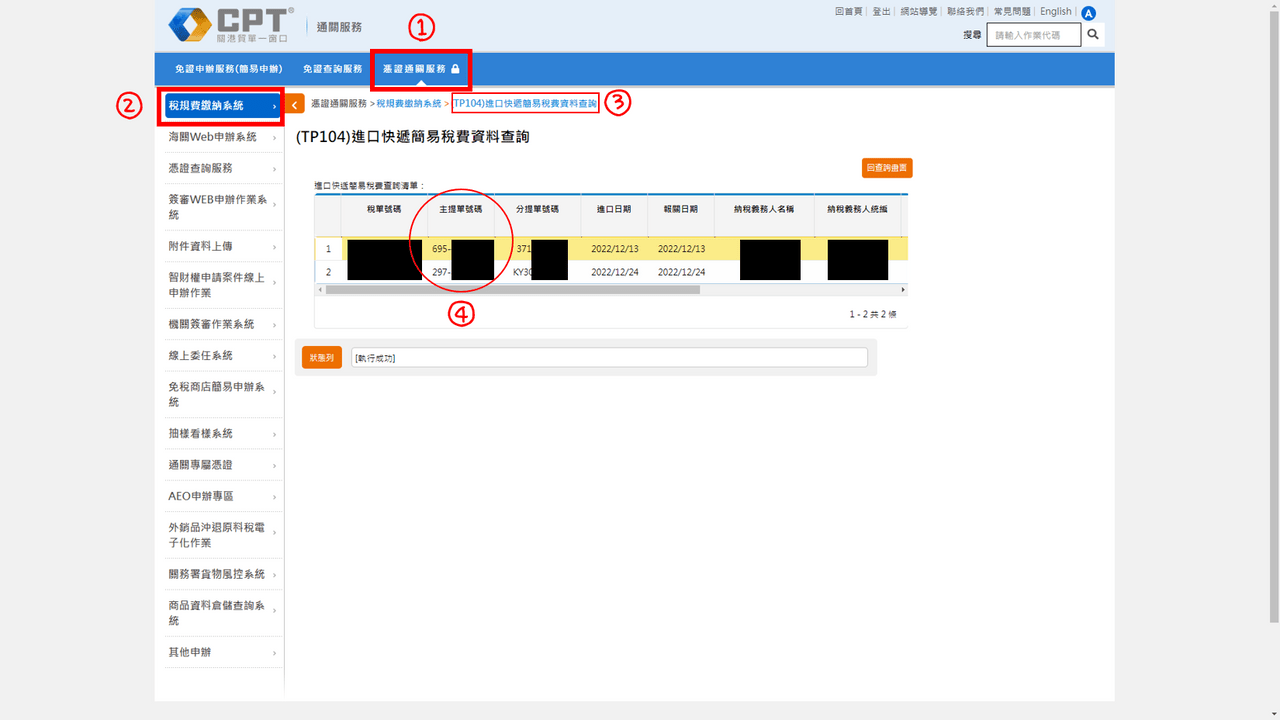Click the record count '1 - 2 共 2 條'
Viewport: 1280px width, 720px height.
873,314
